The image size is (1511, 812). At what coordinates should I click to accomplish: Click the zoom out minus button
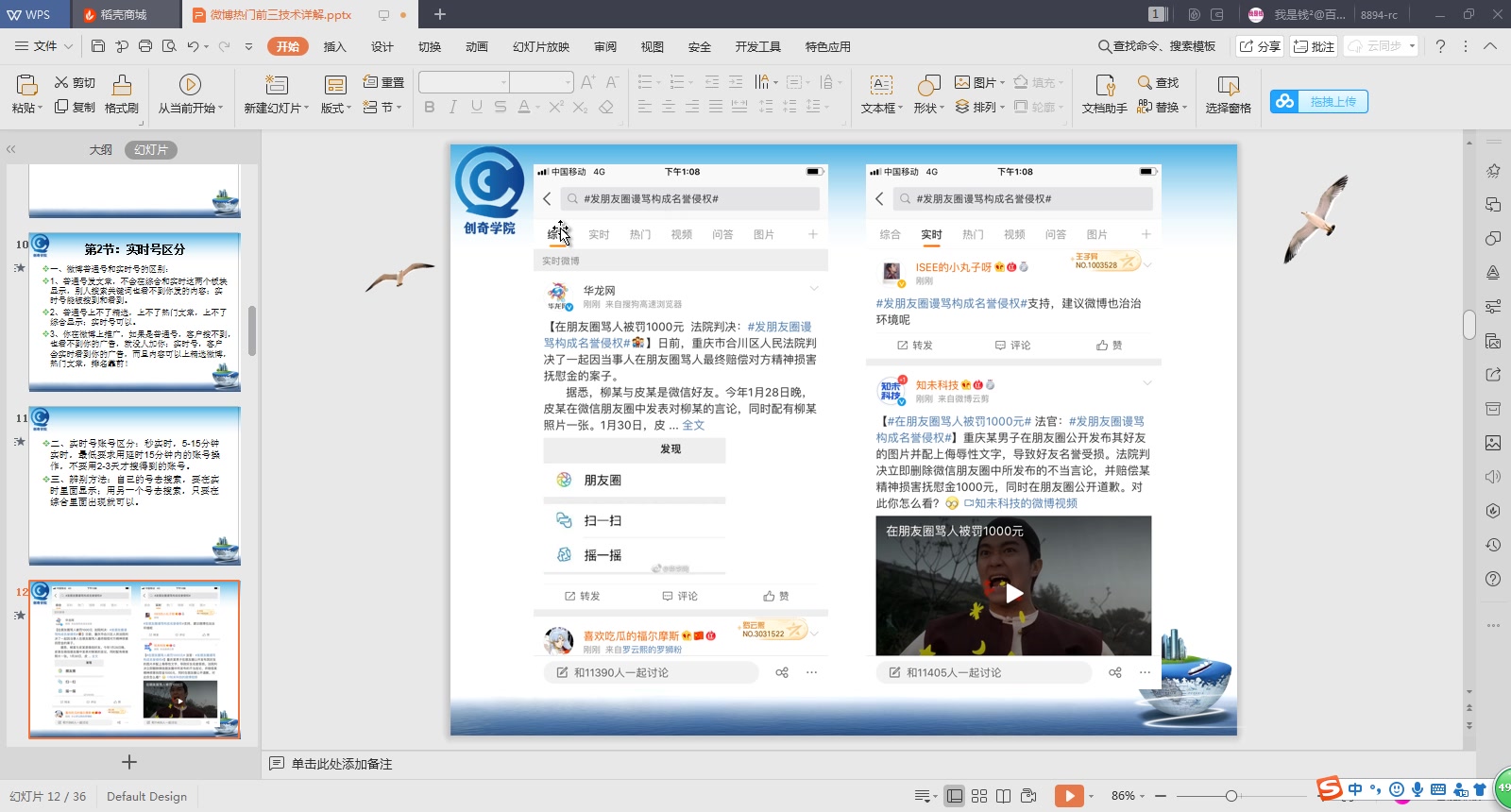[1161, 796]
